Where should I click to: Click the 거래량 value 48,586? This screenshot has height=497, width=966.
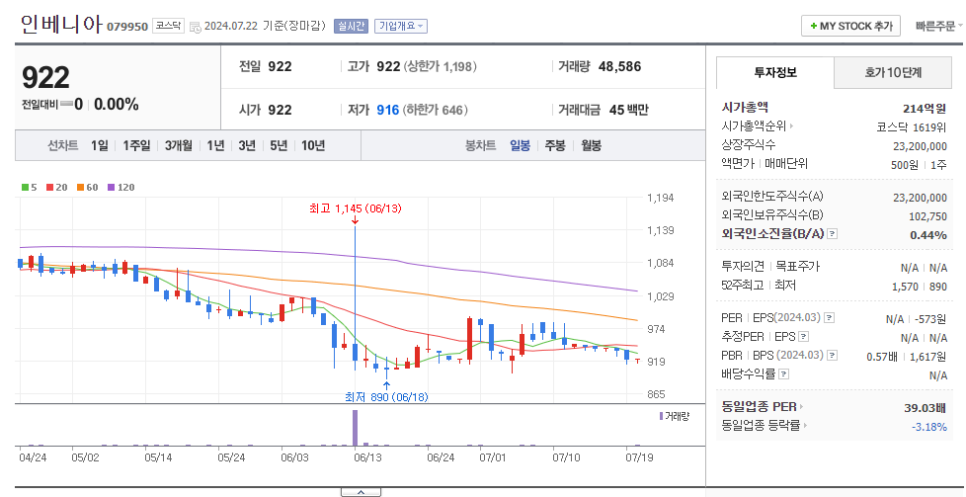pos(620,67)
